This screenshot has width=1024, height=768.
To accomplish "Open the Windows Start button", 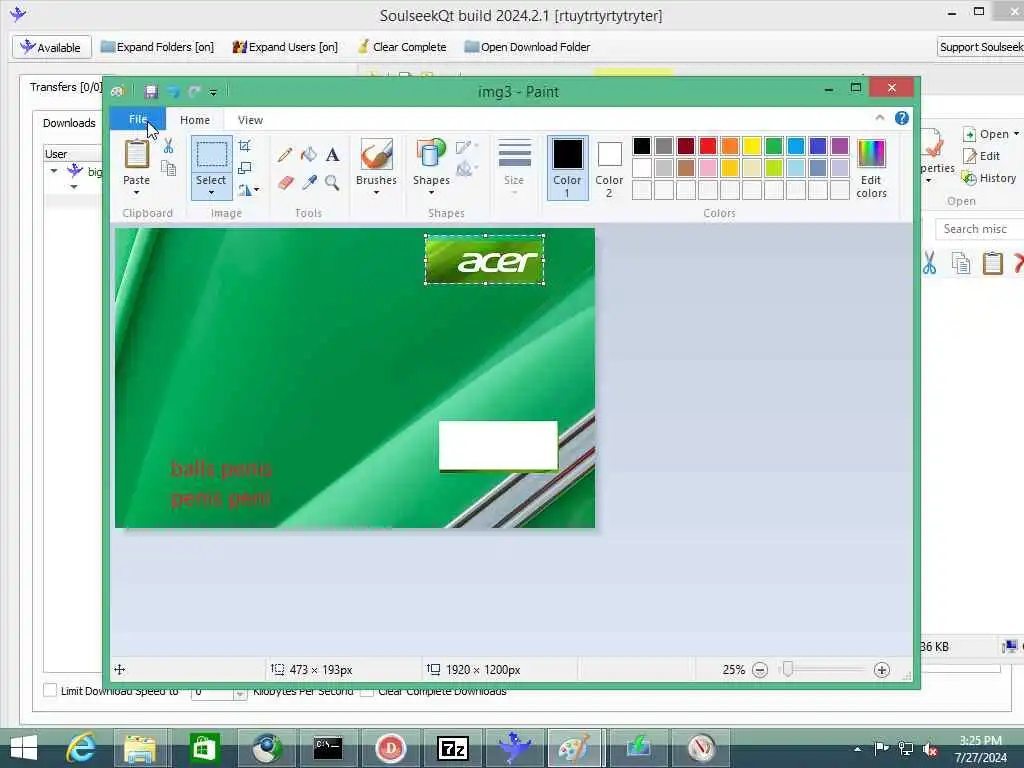I will pos(24,748).
